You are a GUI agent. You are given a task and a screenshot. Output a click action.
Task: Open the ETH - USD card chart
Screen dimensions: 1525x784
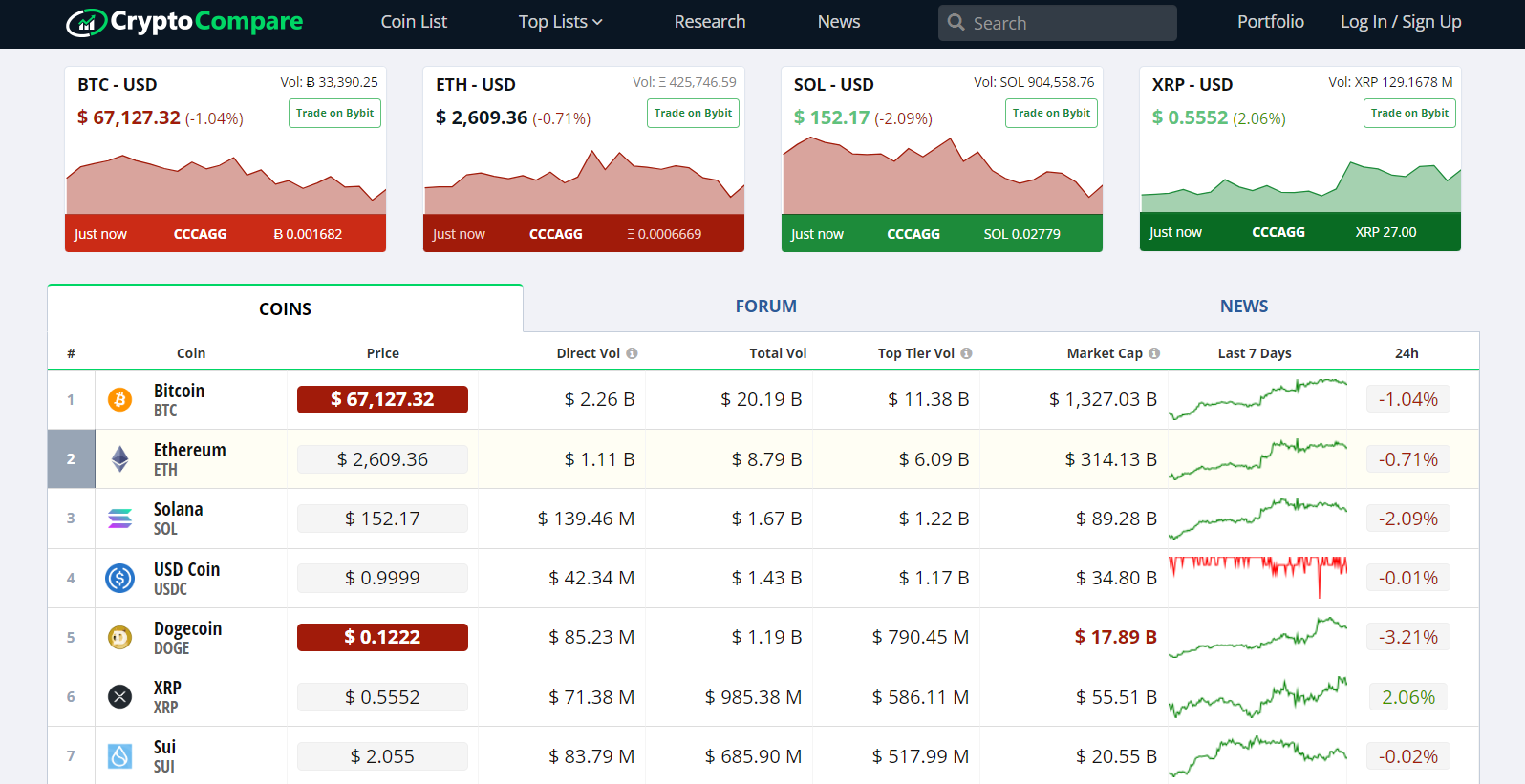(x=584, y=181)
